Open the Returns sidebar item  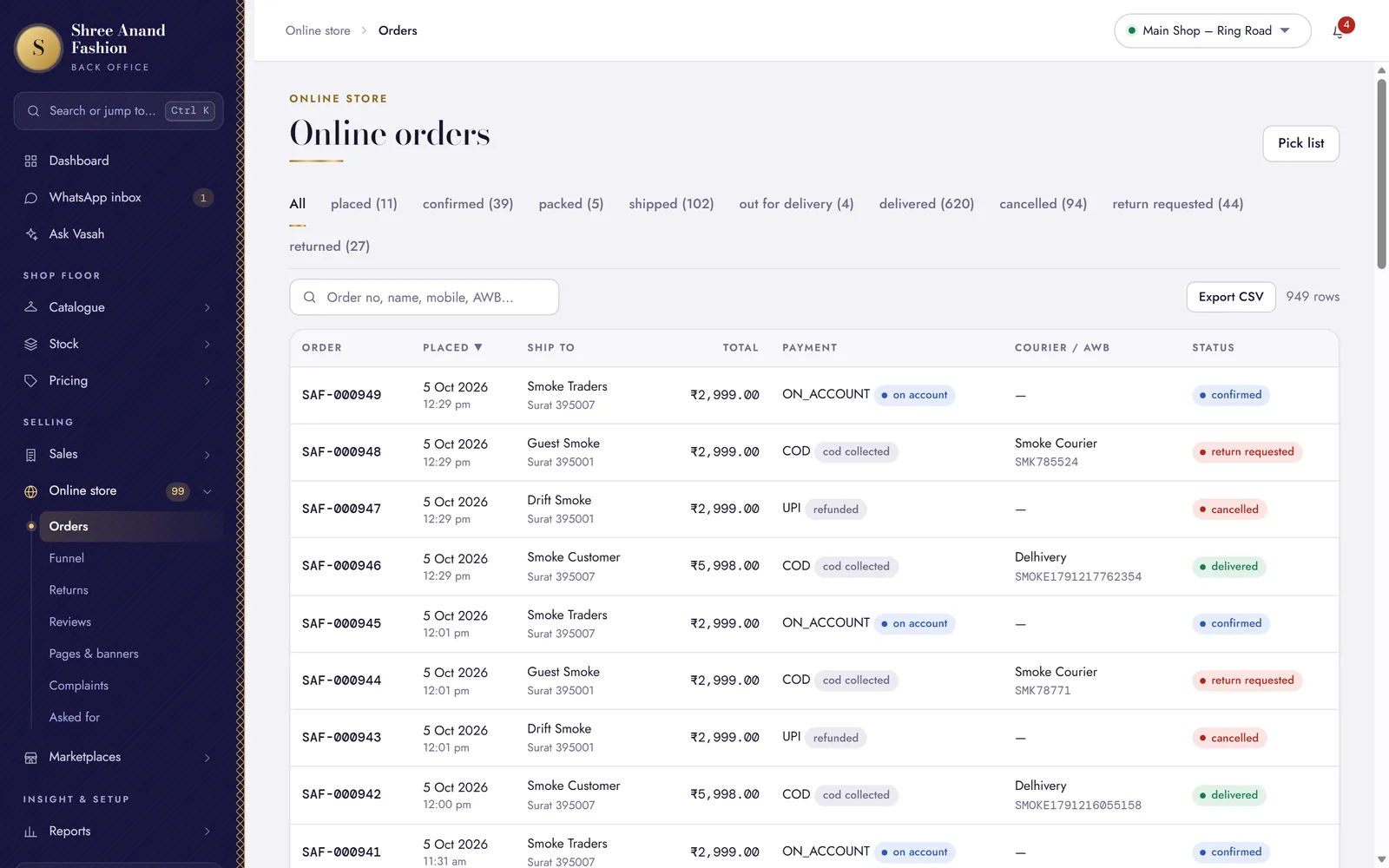tap(69, 590)
